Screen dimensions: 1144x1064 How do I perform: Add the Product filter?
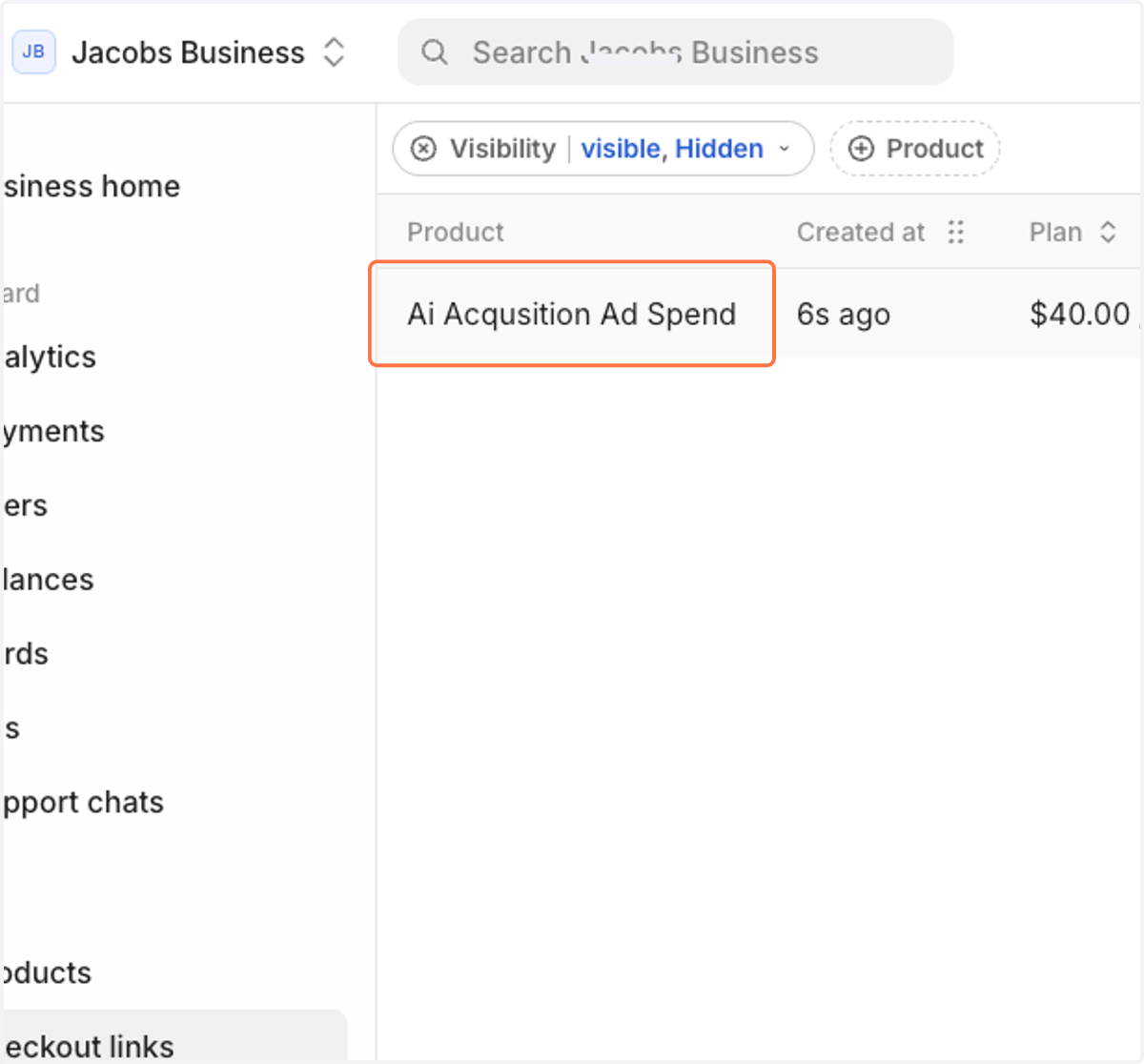point(914,149)
